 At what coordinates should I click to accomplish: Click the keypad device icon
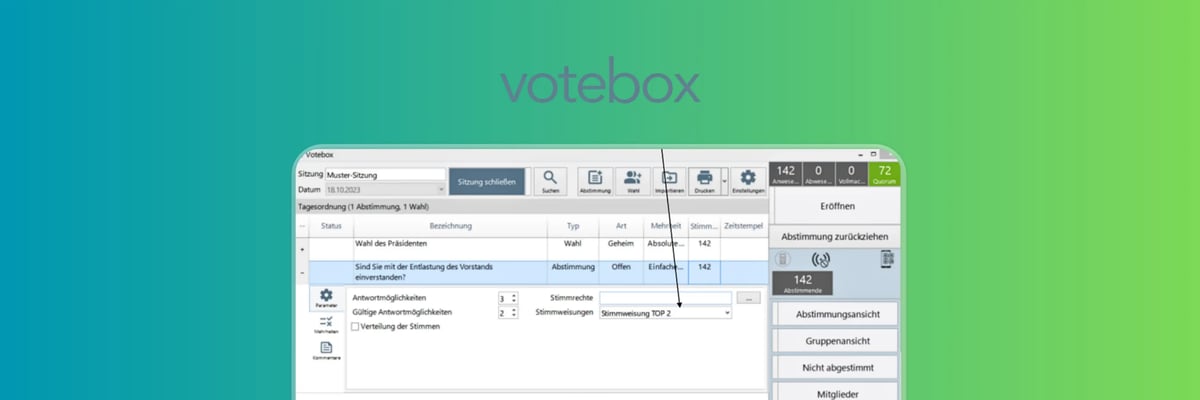782,259
